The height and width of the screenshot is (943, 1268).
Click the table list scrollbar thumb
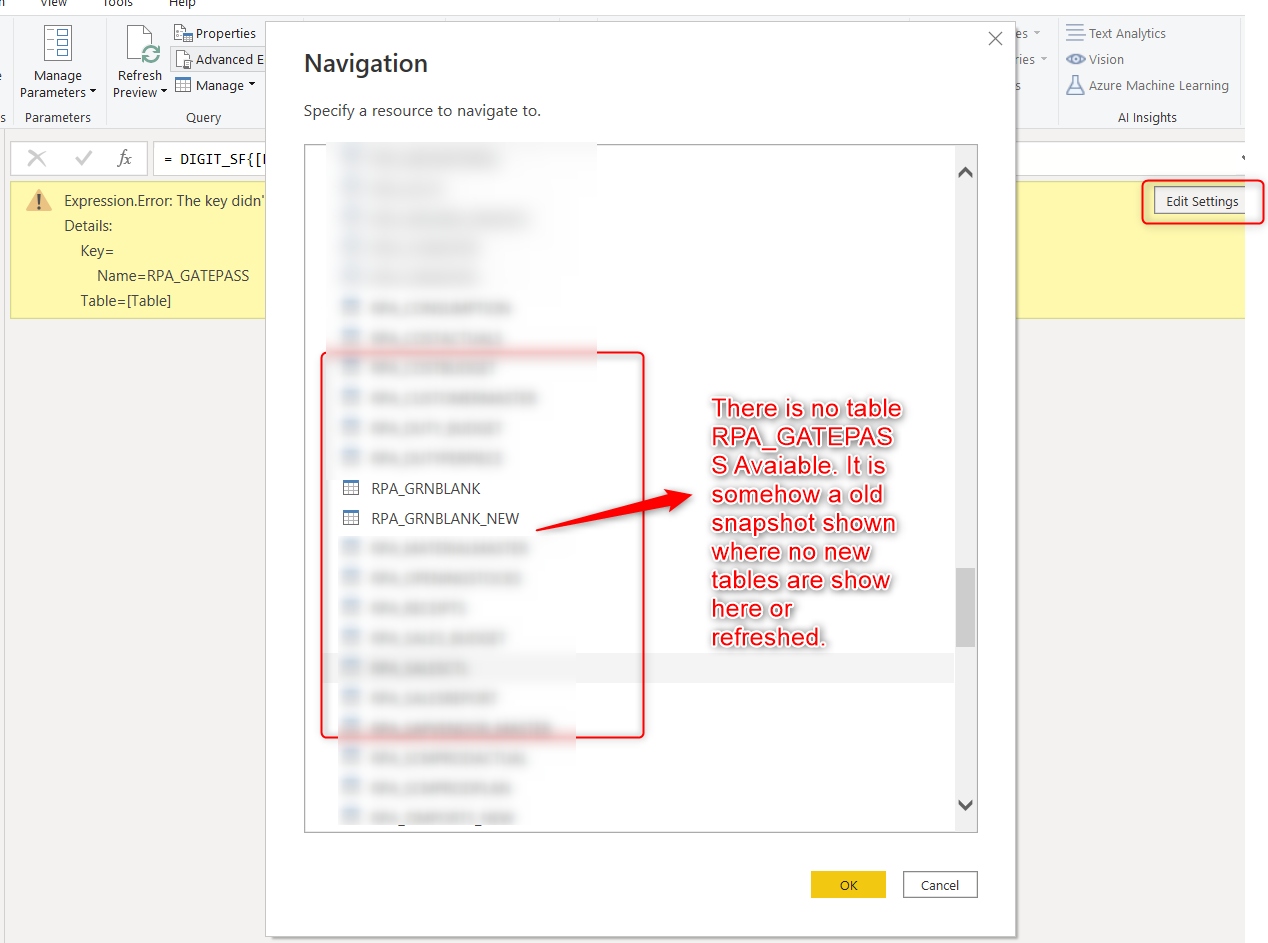(965, 607)
